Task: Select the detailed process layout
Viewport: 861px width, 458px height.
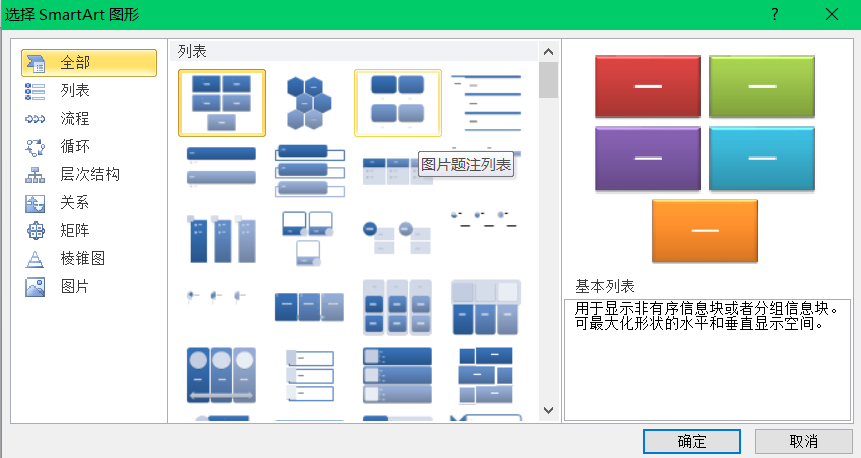Action: tap(310, 307)
